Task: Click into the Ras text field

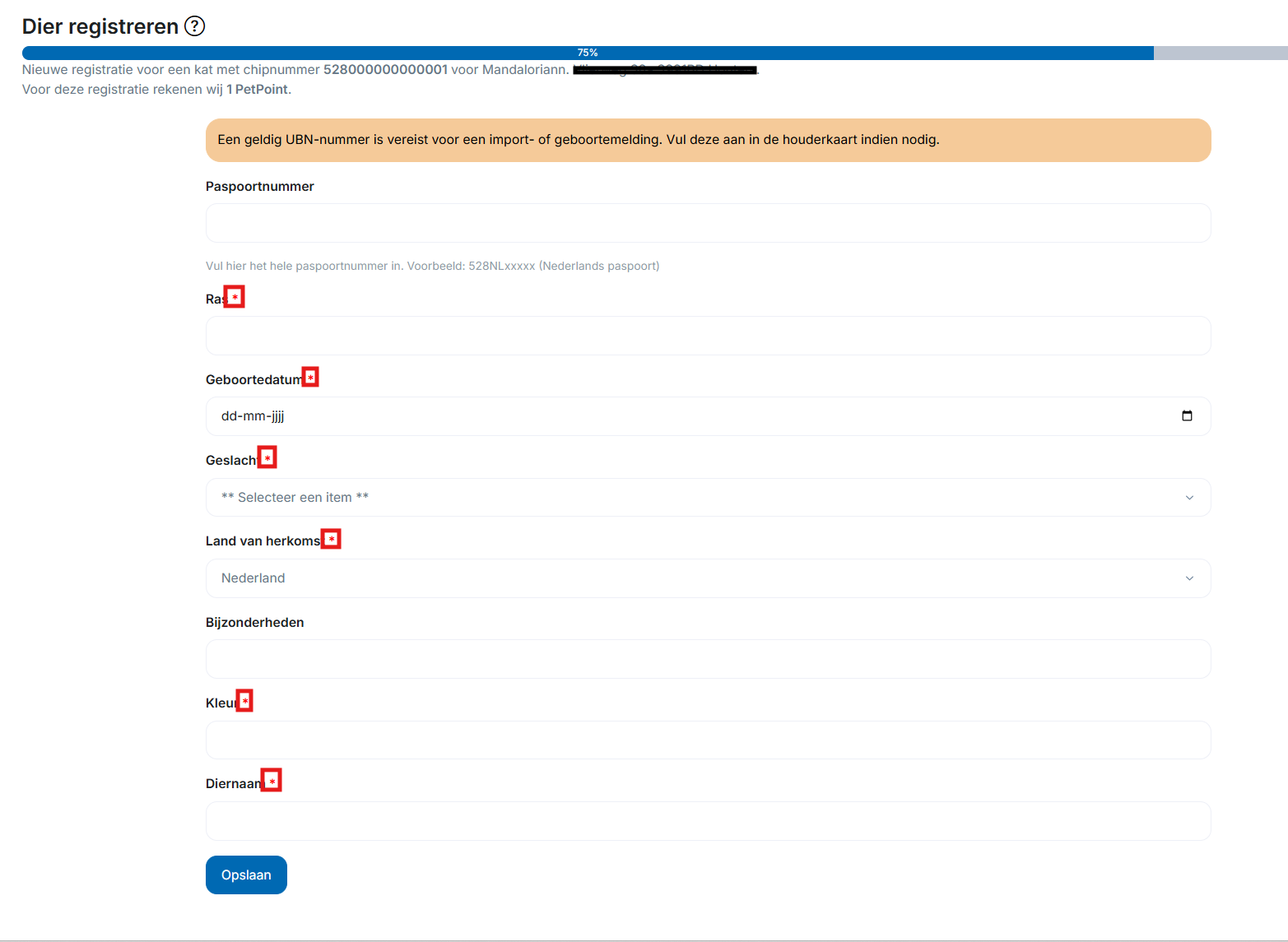Action: (x=707, y=336)
